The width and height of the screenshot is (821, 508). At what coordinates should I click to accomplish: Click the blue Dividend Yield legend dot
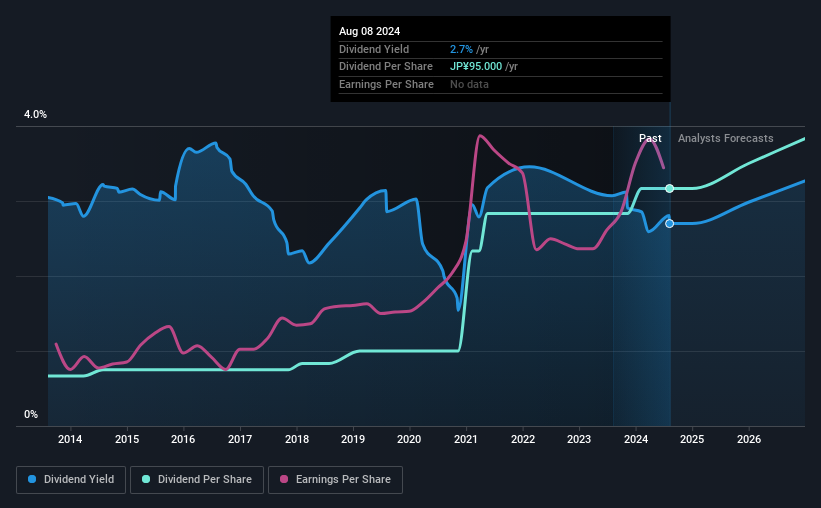point(32,479)
